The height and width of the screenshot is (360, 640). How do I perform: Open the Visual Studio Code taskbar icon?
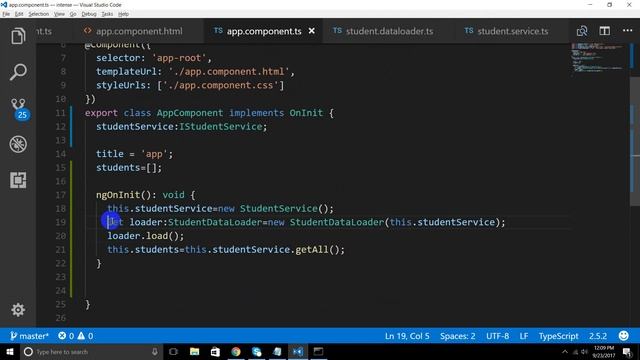pos(298,352)
